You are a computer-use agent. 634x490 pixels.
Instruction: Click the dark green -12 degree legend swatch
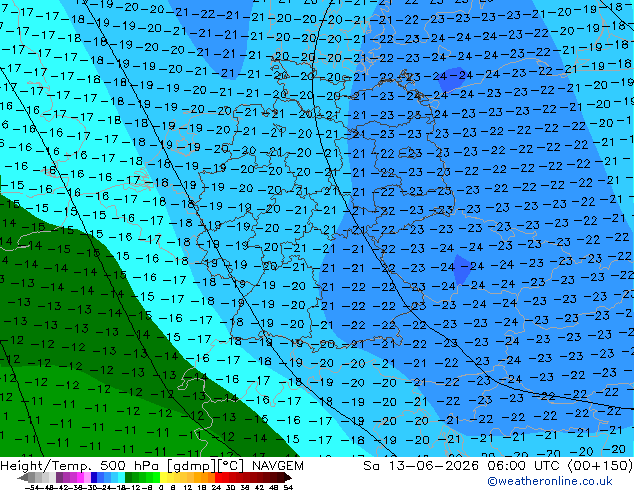pos(129,477)
